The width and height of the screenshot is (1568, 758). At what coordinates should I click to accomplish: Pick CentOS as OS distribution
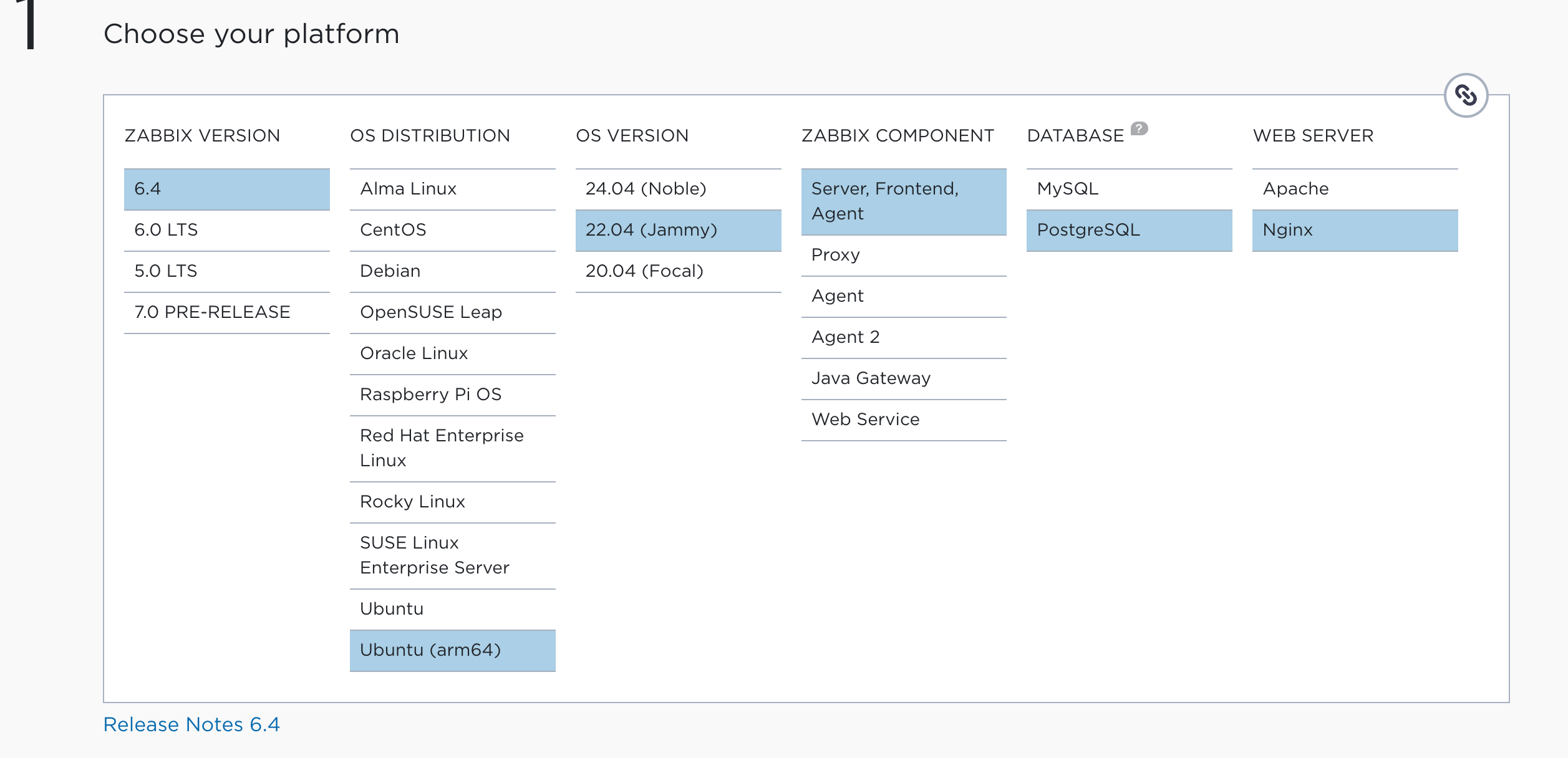click(x=453, y=231)
